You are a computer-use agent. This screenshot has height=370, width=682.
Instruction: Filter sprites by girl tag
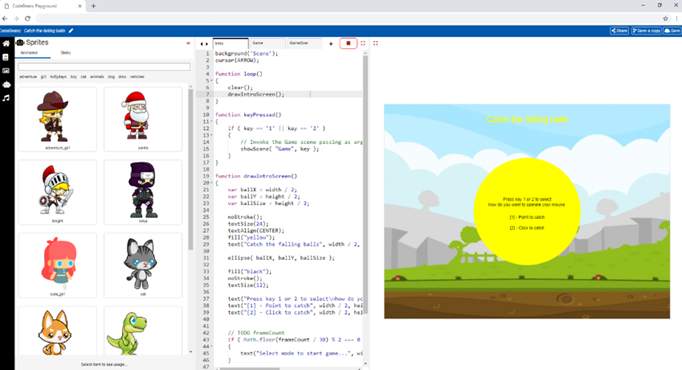pyautogui.click(x=43, y=77)
